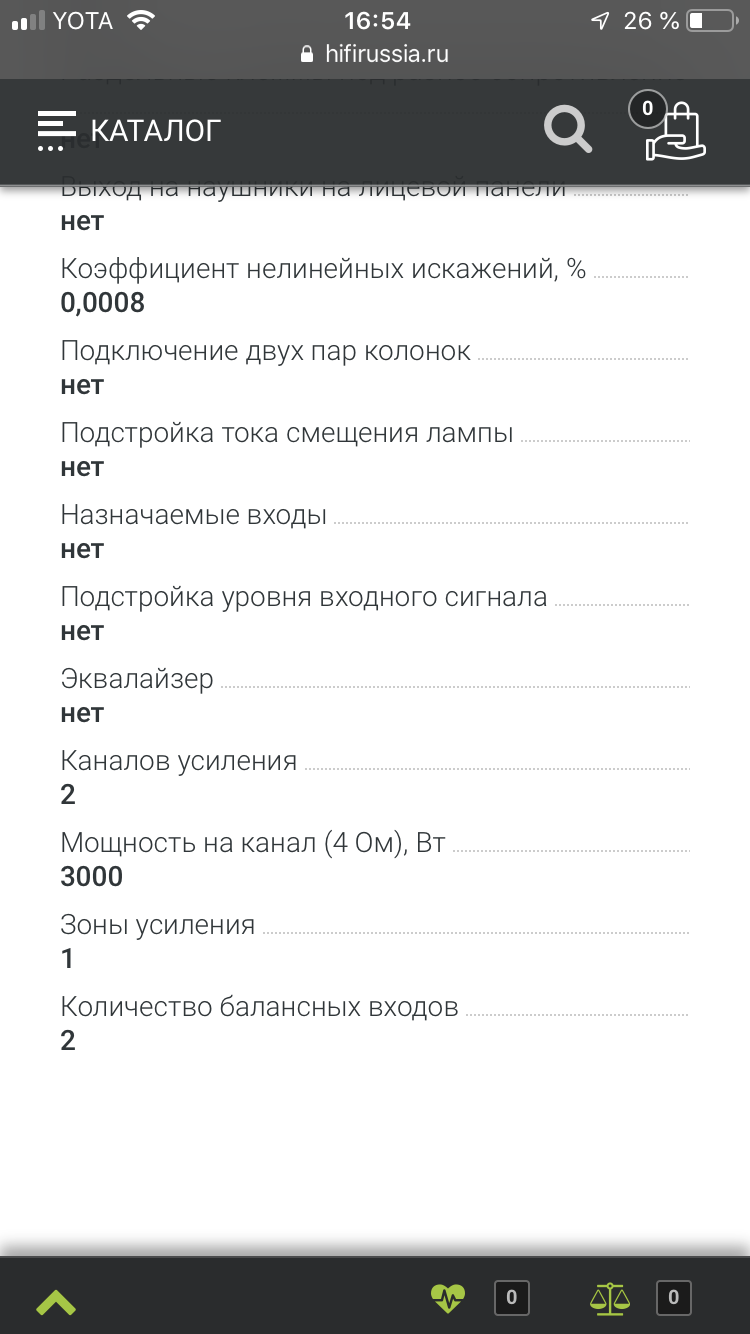Tap the 'Каналов усиления' specification label
This screenshot has height=1334, width=750.
click(179, 761)
